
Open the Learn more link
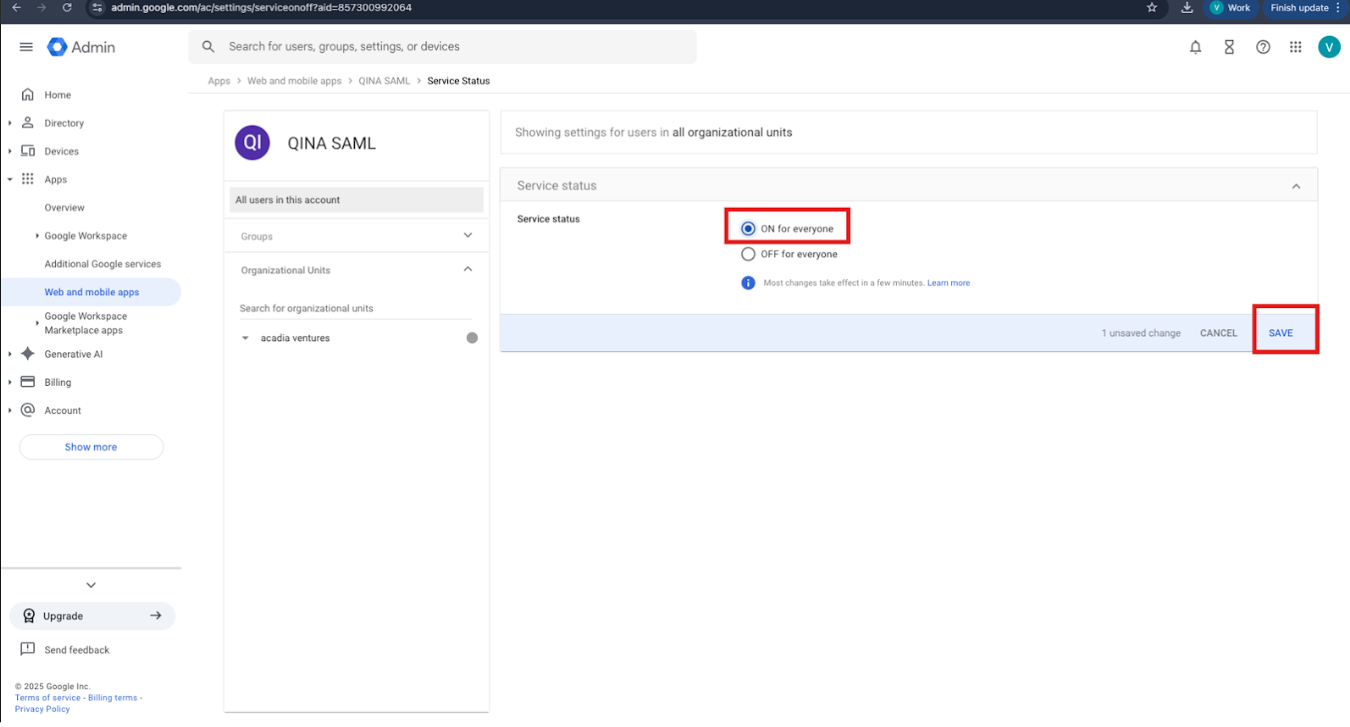tap(948, 283)
